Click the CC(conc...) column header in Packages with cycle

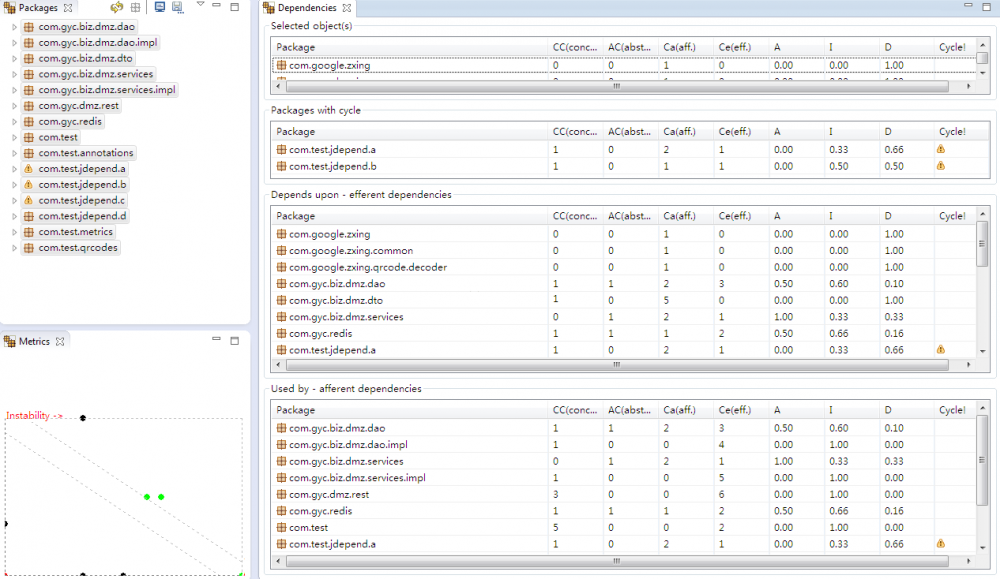pyautogui.click(x=574, y=132)
